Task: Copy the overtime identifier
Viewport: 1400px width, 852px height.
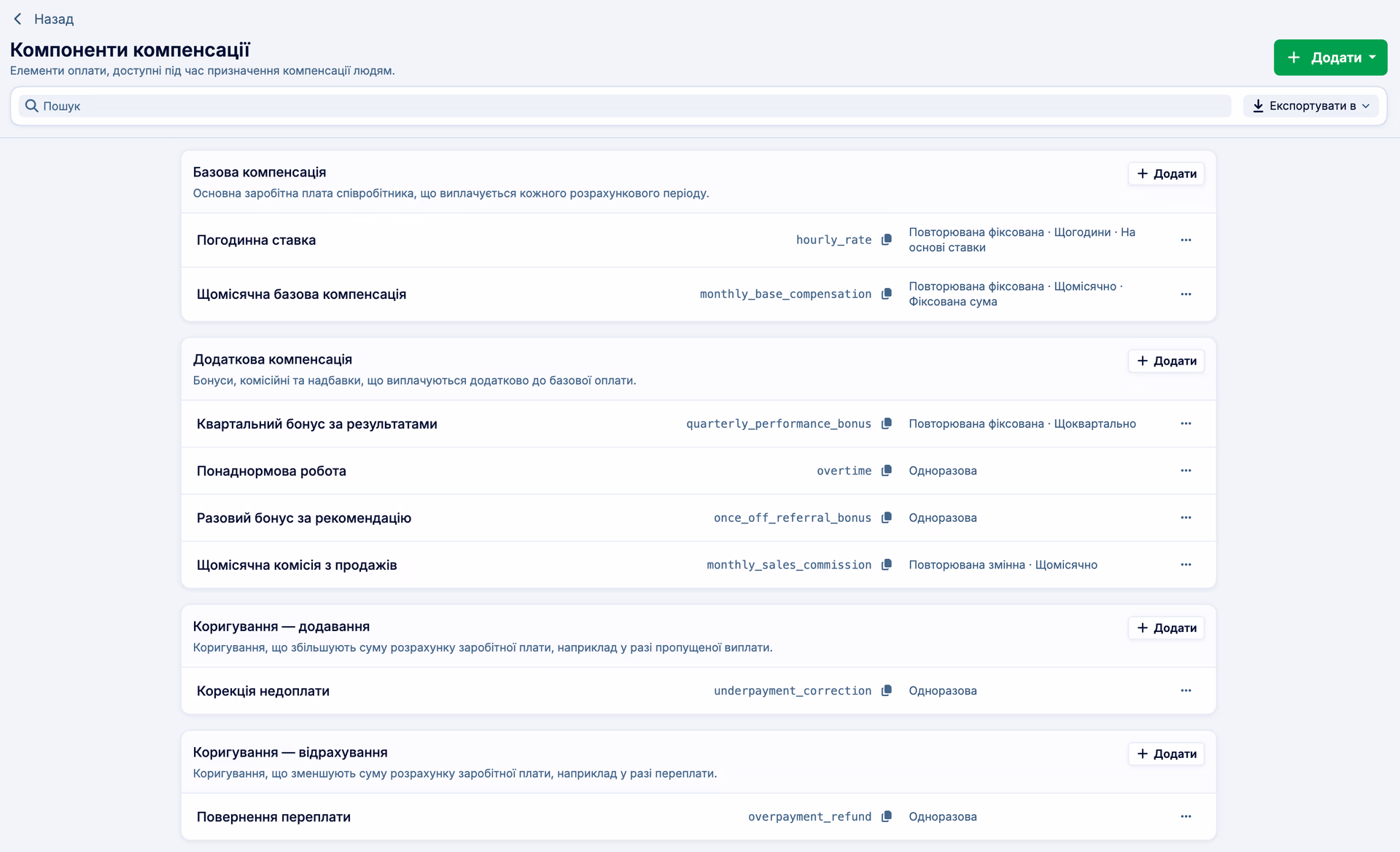Action: point(887,471)
